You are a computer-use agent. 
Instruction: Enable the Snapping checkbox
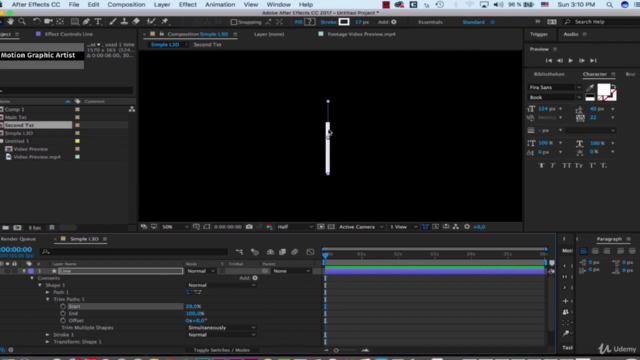[x=234, y=22]
